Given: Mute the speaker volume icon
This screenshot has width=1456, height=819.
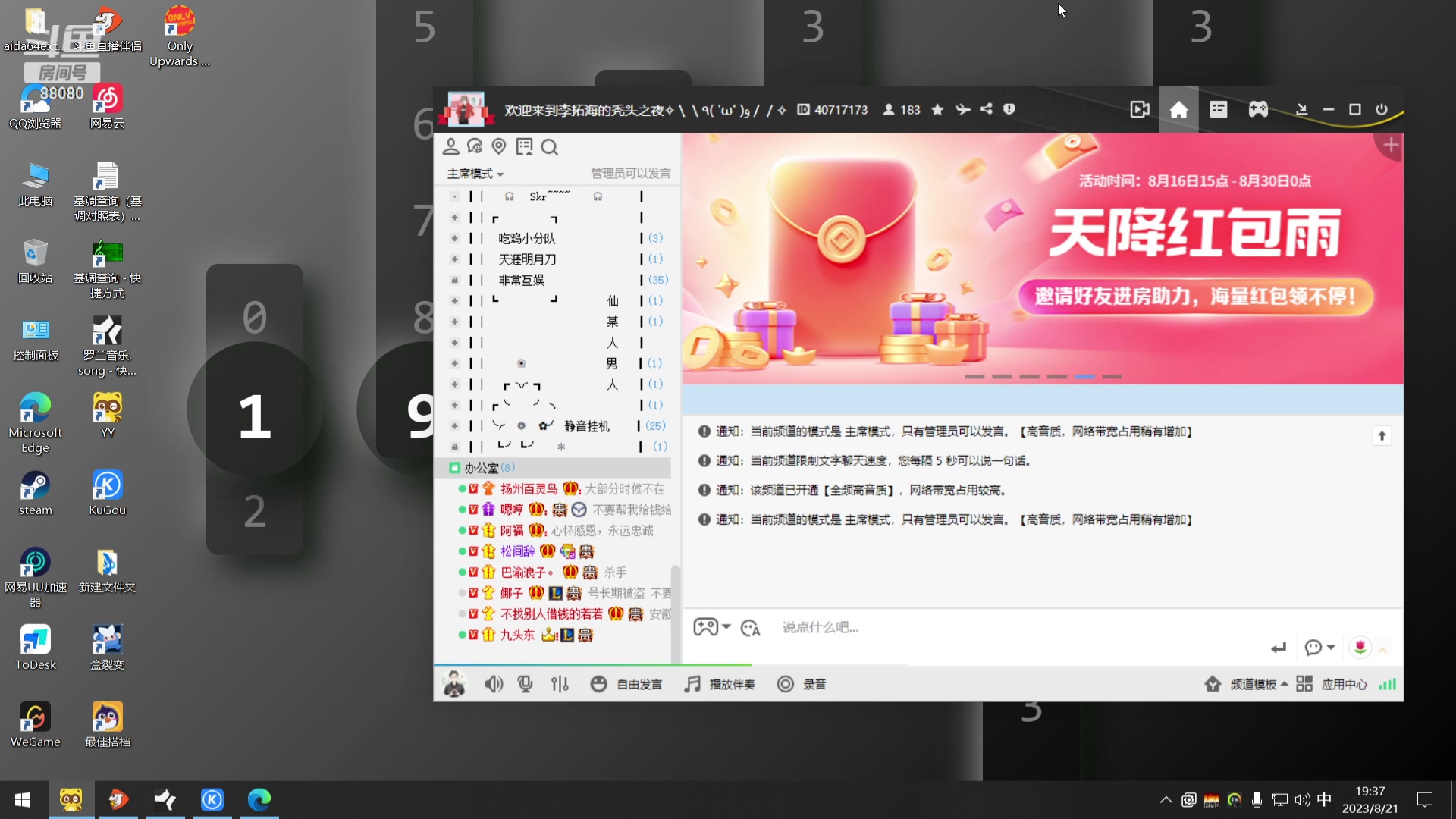Looking at the screenshot, I should (494, 683).
